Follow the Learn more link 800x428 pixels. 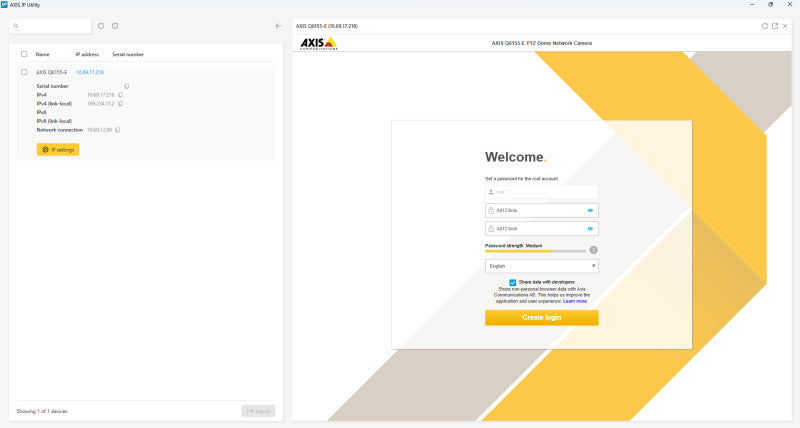(575, 301)
